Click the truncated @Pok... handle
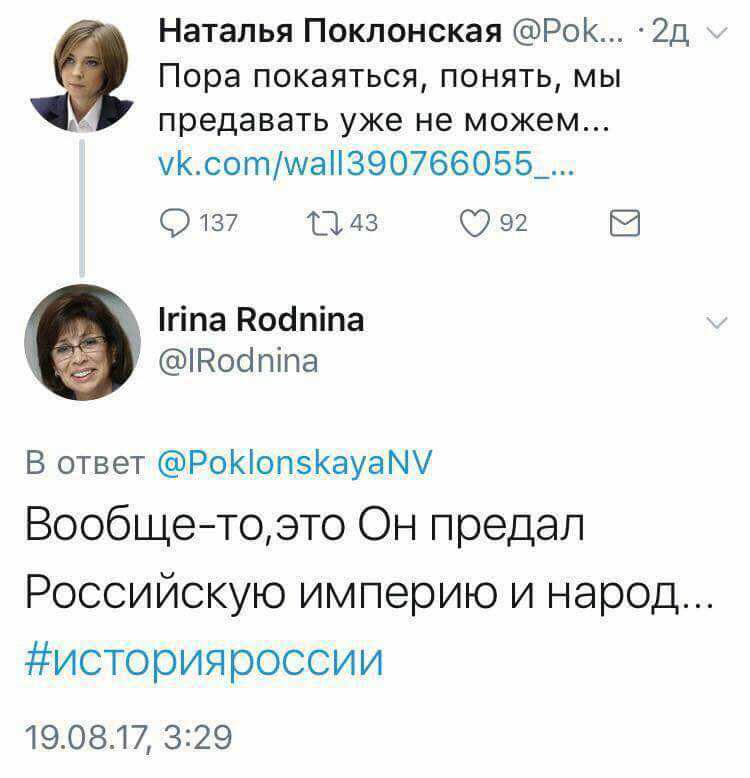The width and height of the screenshot is (750, 778). point(567,32)
